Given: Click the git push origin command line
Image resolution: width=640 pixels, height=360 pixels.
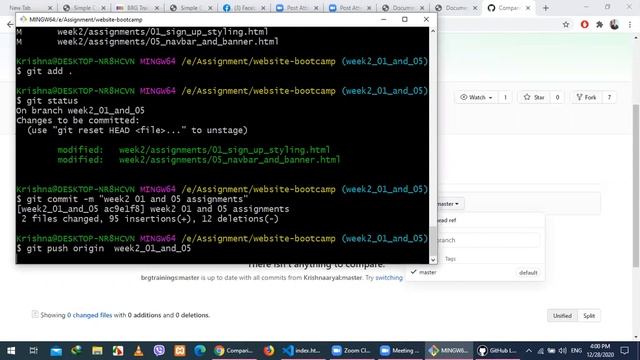Looking at the screenshot, I should [104, 248].
